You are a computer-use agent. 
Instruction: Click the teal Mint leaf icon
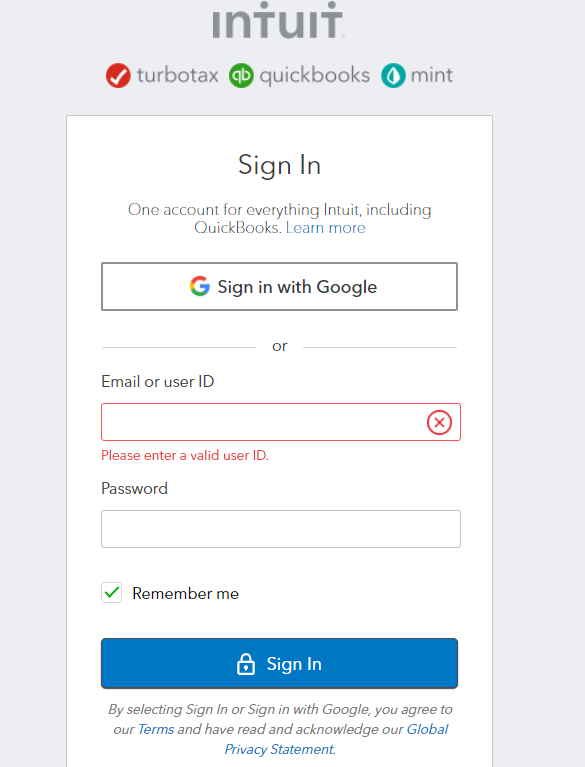tap(393, 75)
